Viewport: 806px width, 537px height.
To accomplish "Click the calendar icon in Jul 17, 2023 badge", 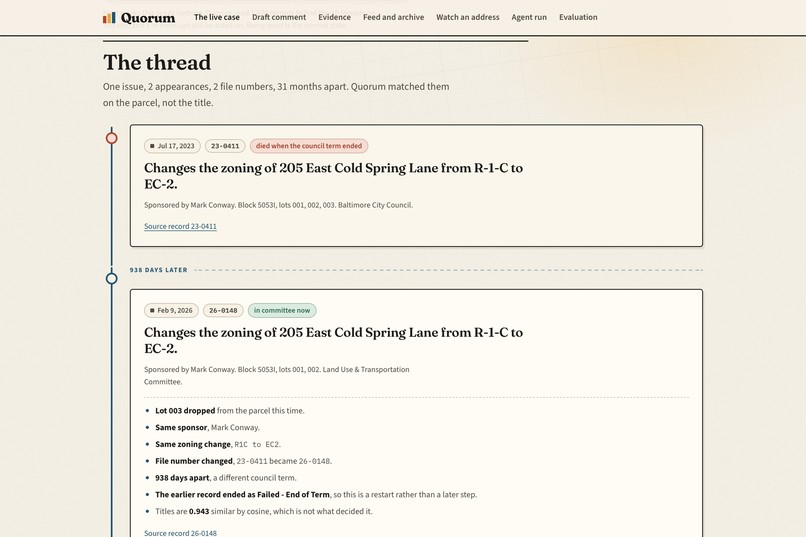I will pos(152,146).
